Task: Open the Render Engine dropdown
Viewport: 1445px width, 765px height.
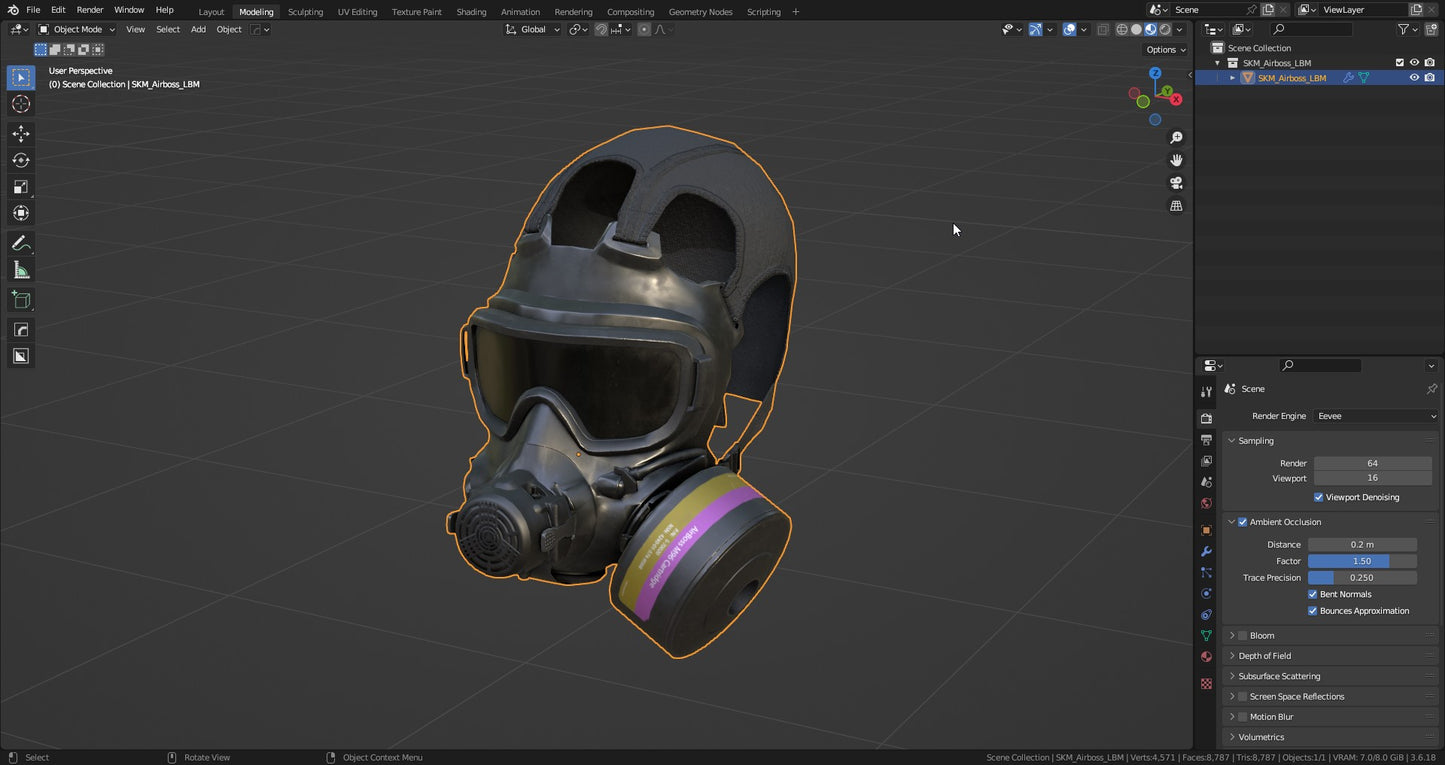Action: 1376,416
